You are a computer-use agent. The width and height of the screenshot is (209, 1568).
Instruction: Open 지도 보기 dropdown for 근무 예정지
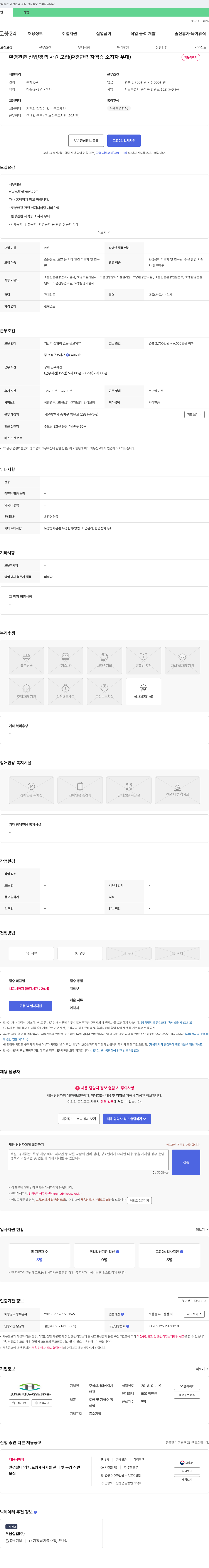[x=194, y=415]
